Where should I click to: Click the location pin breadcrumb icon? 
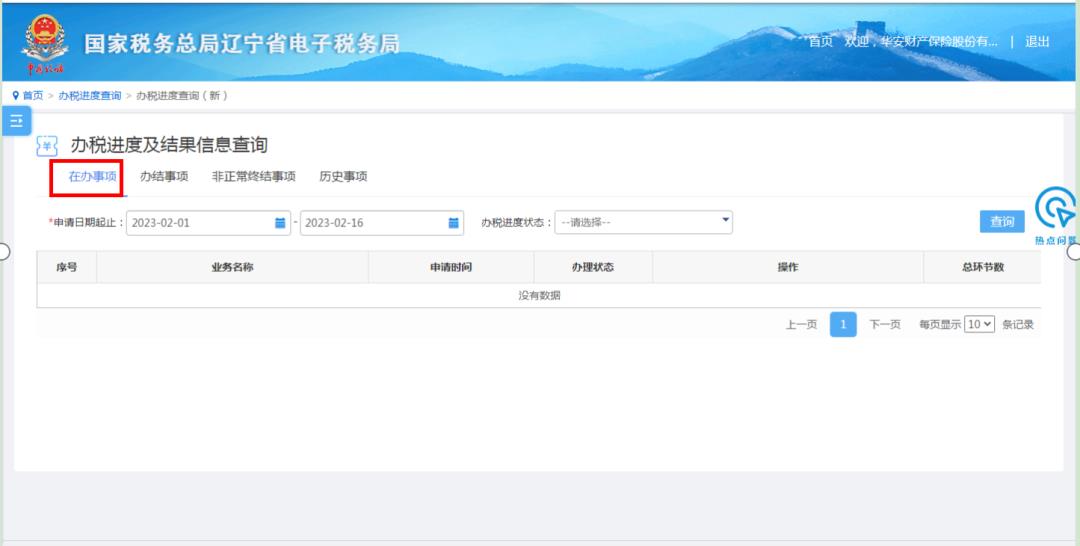coord(16,95)
